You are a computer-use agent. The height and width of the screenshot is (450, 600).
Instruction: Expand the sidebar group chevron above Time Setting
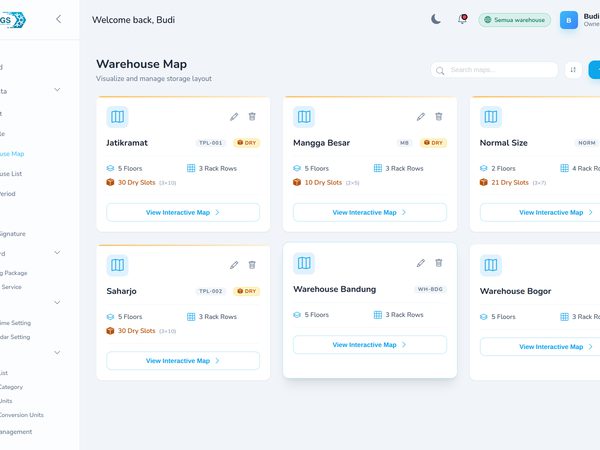click(57, 303)
